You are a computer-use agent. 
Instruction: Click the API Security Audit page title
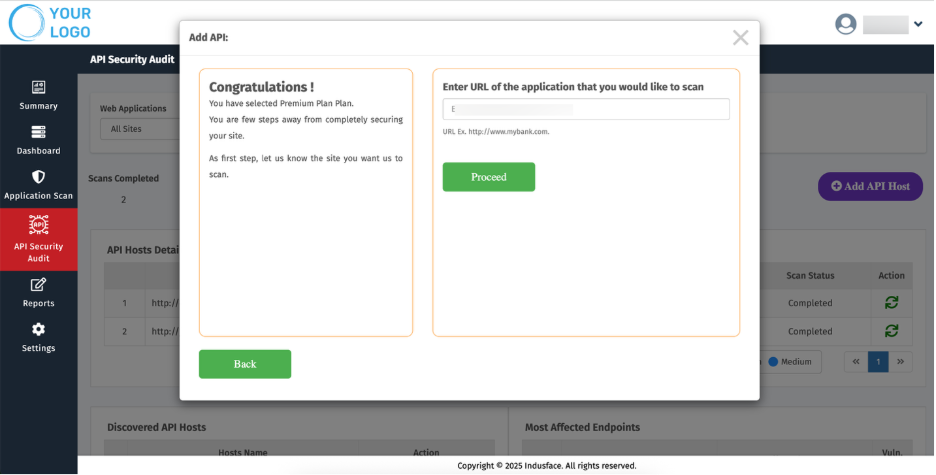pyautogui.click(x=132, y=59)
